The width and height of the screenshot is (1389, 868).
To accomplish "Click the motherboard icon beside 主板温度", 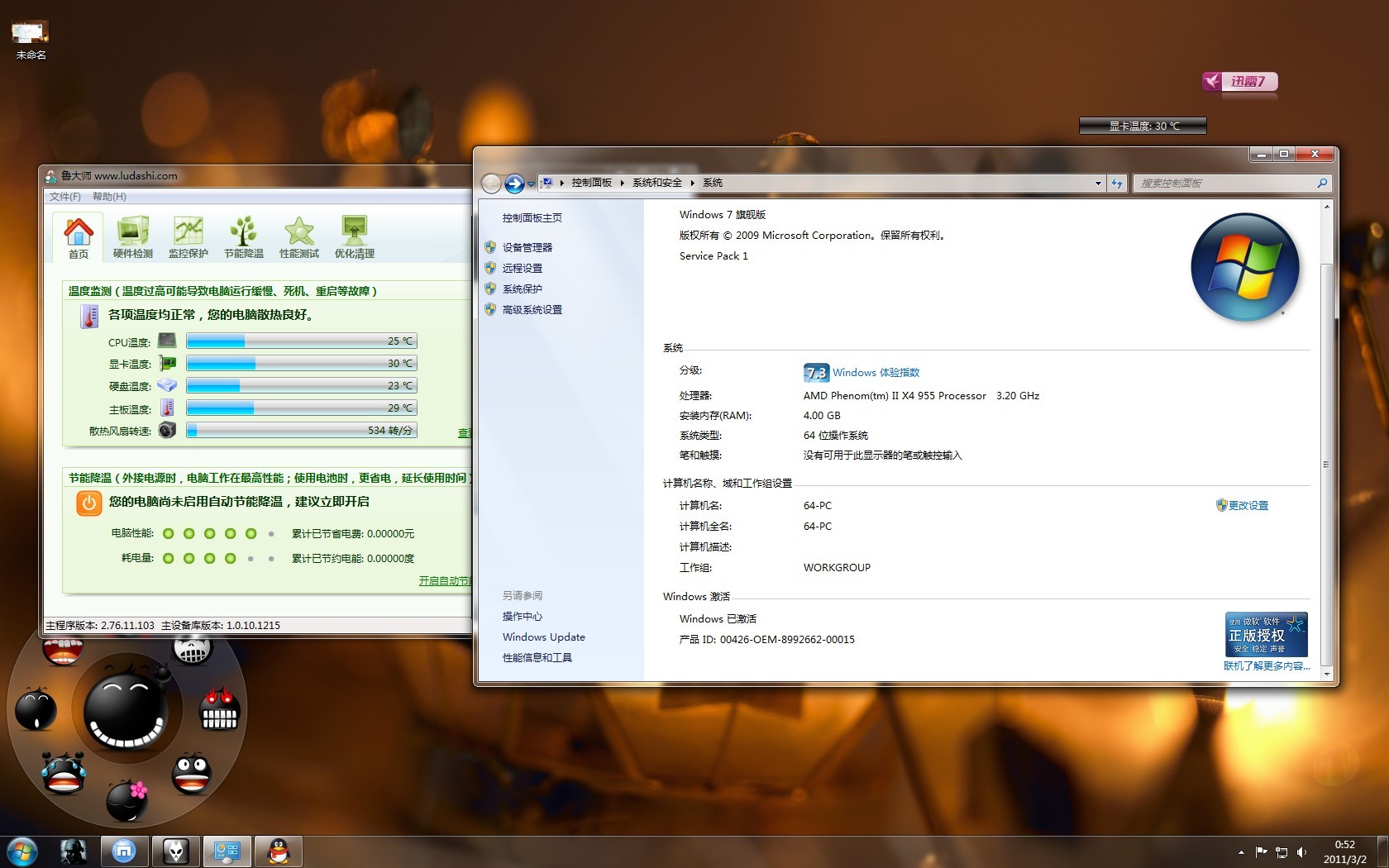I will (x=167, y=408).
